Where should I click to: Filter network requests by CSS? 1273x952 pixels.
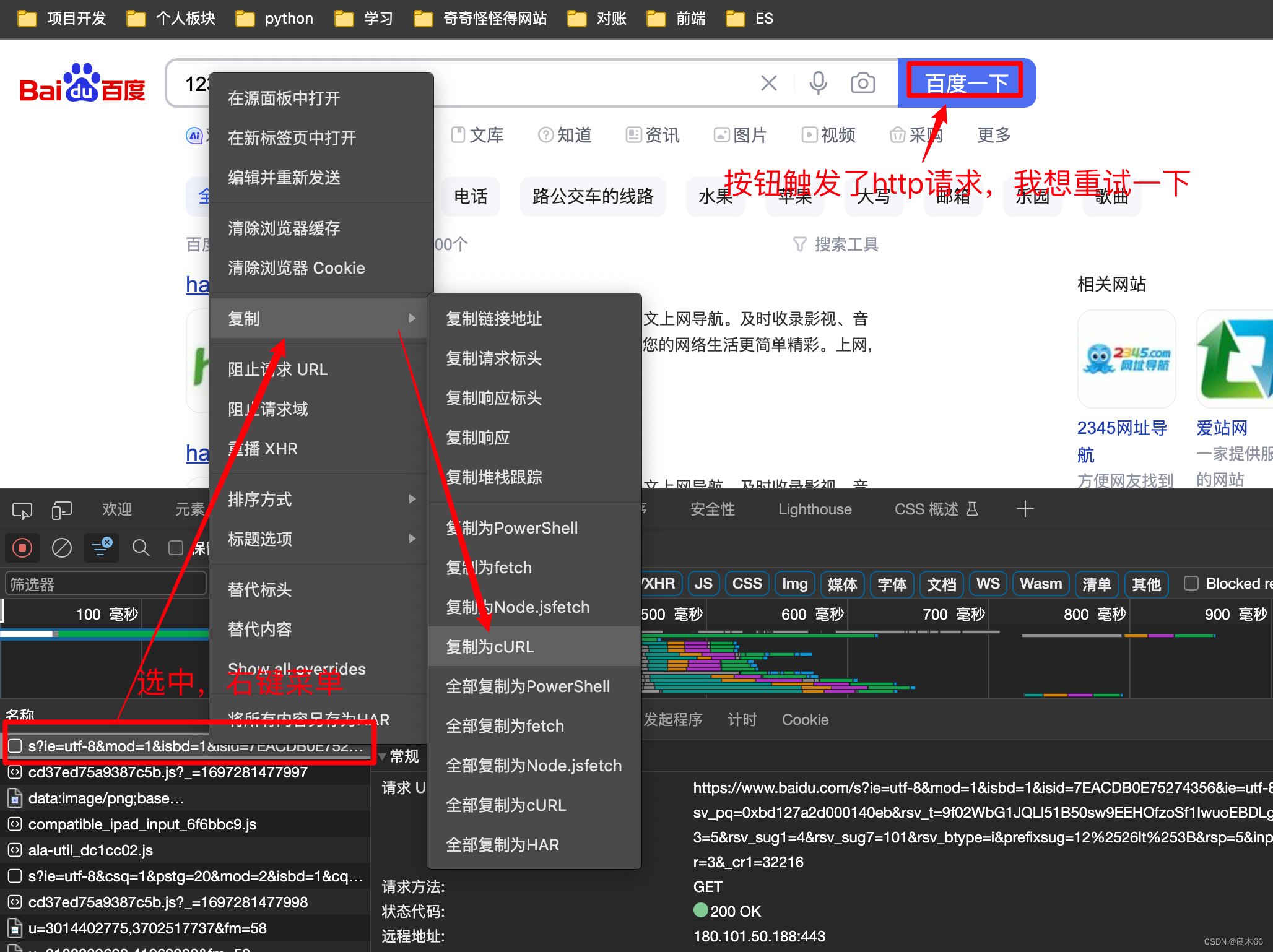747,584
